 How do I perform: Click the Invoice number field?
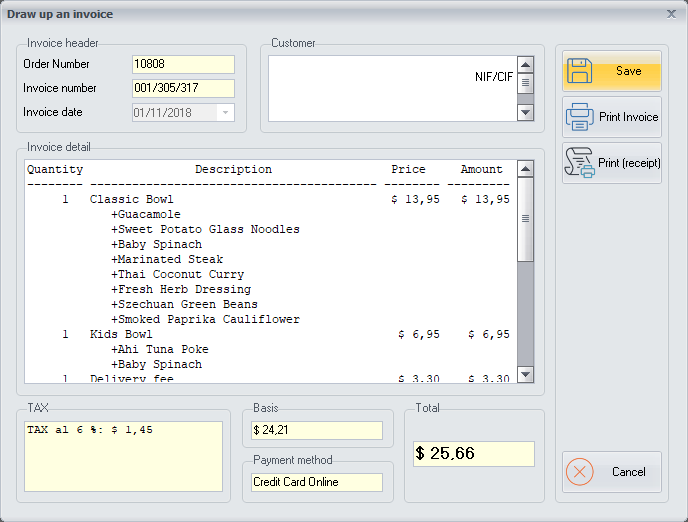(183, 88)
